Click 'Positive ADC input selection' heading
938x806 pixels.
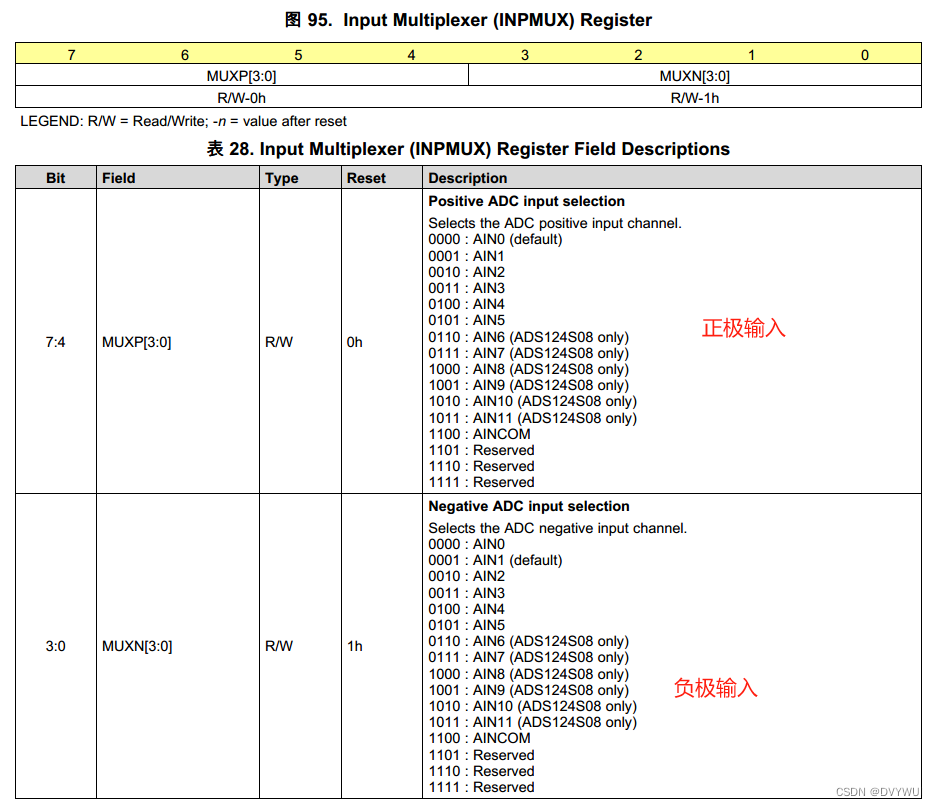(x=526, y=202)
